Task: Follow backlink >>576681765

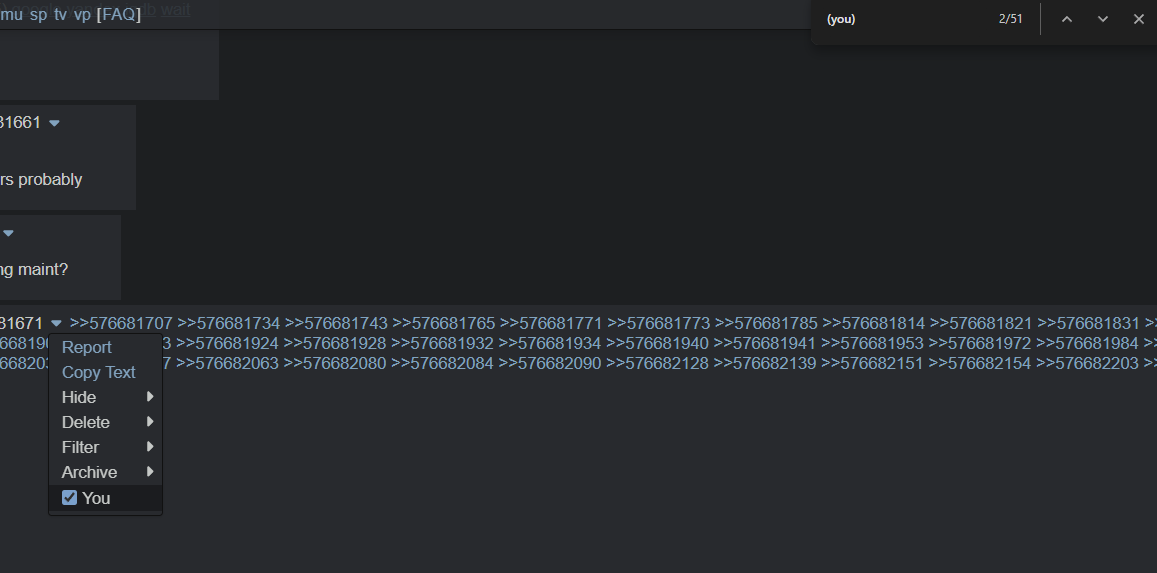Action: point(443,324)
